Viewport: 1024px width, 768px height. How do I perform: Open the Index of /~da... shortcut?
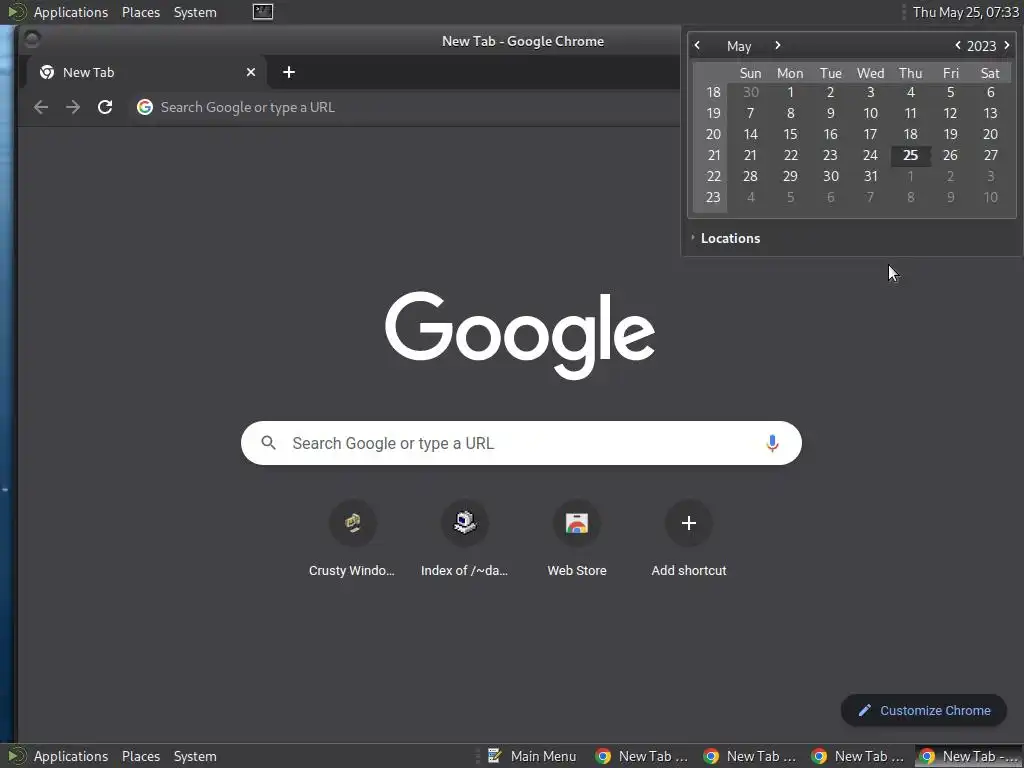click(464, 539)
